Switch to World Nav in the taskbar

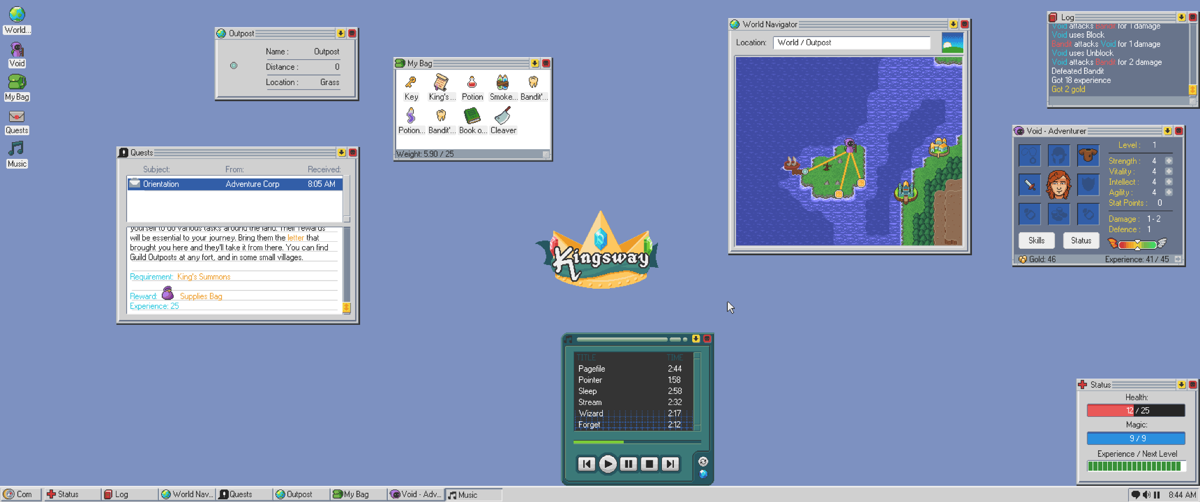[187, 494]
